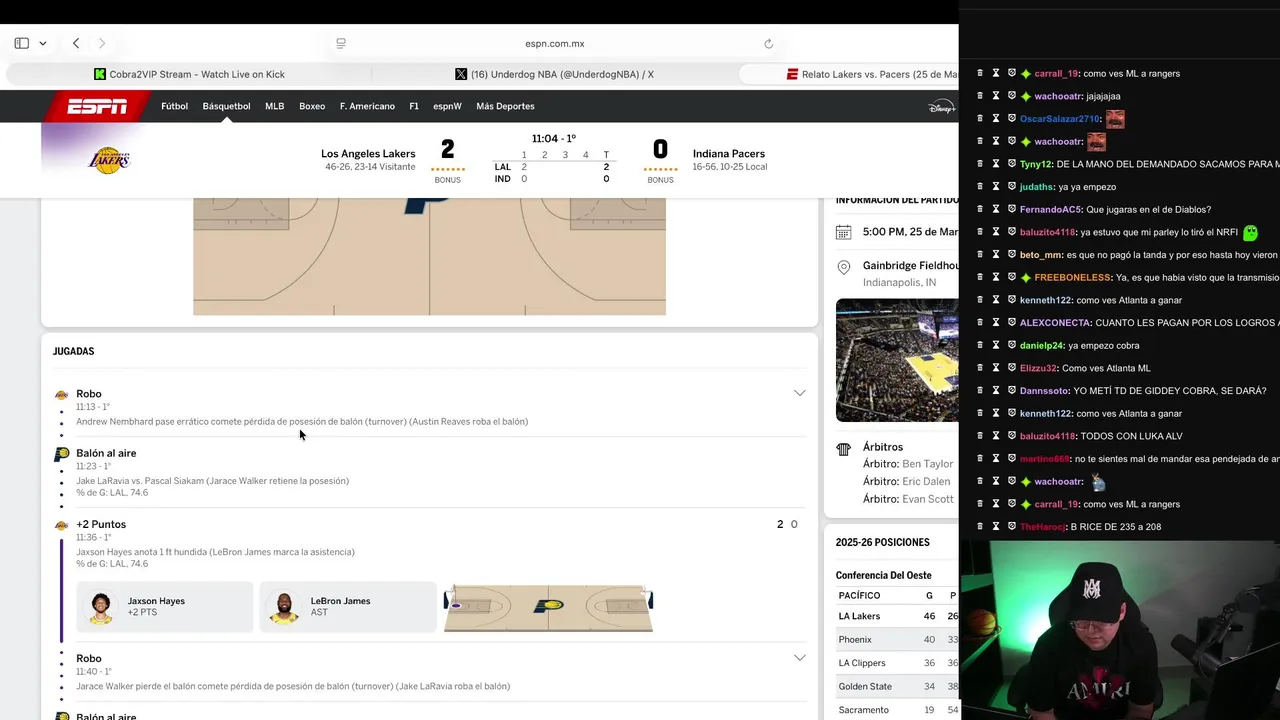
Task: Click the ESPN logo
Action: [x=97, y=106]
